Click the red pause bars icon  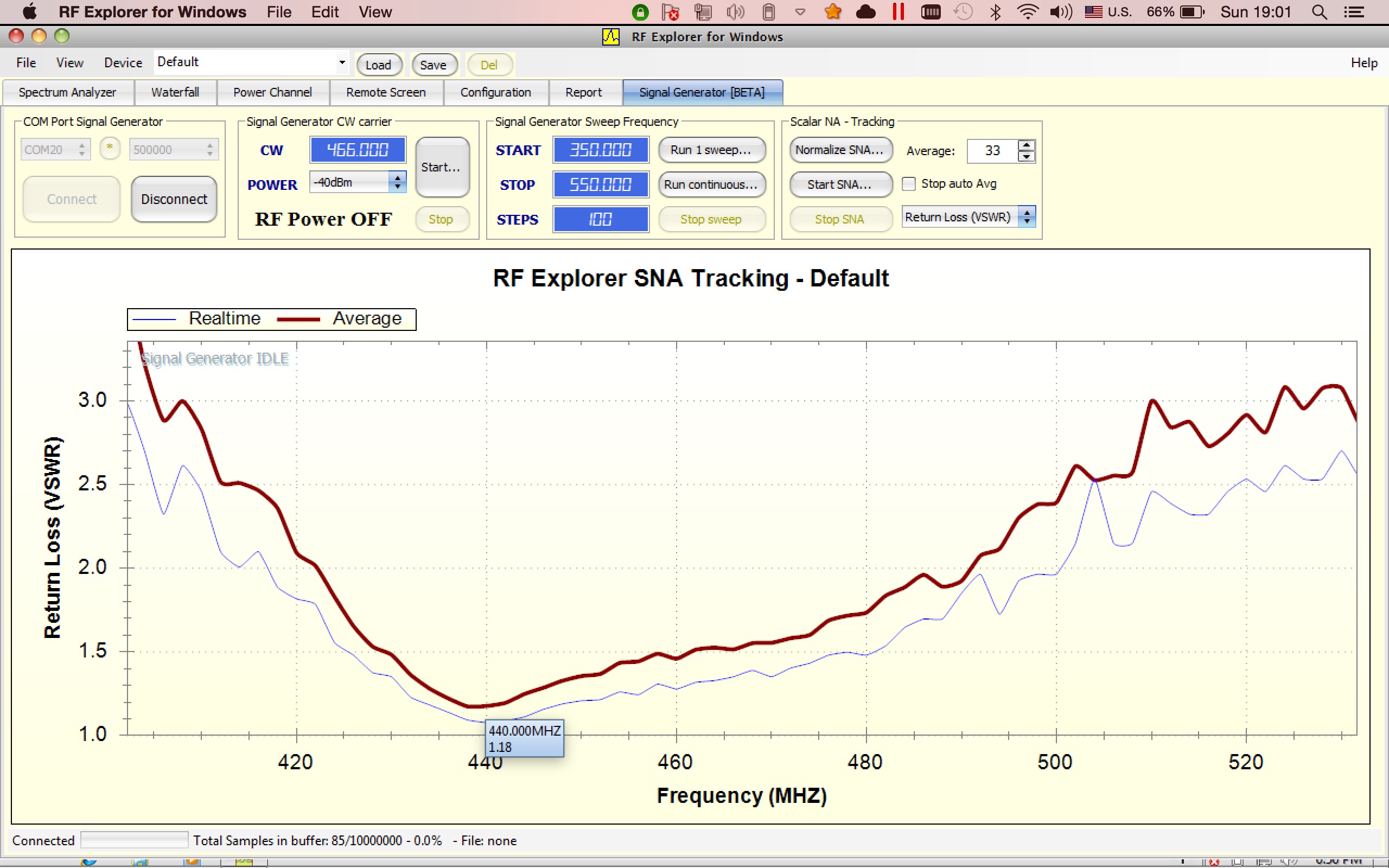click(x=899, y=12)
